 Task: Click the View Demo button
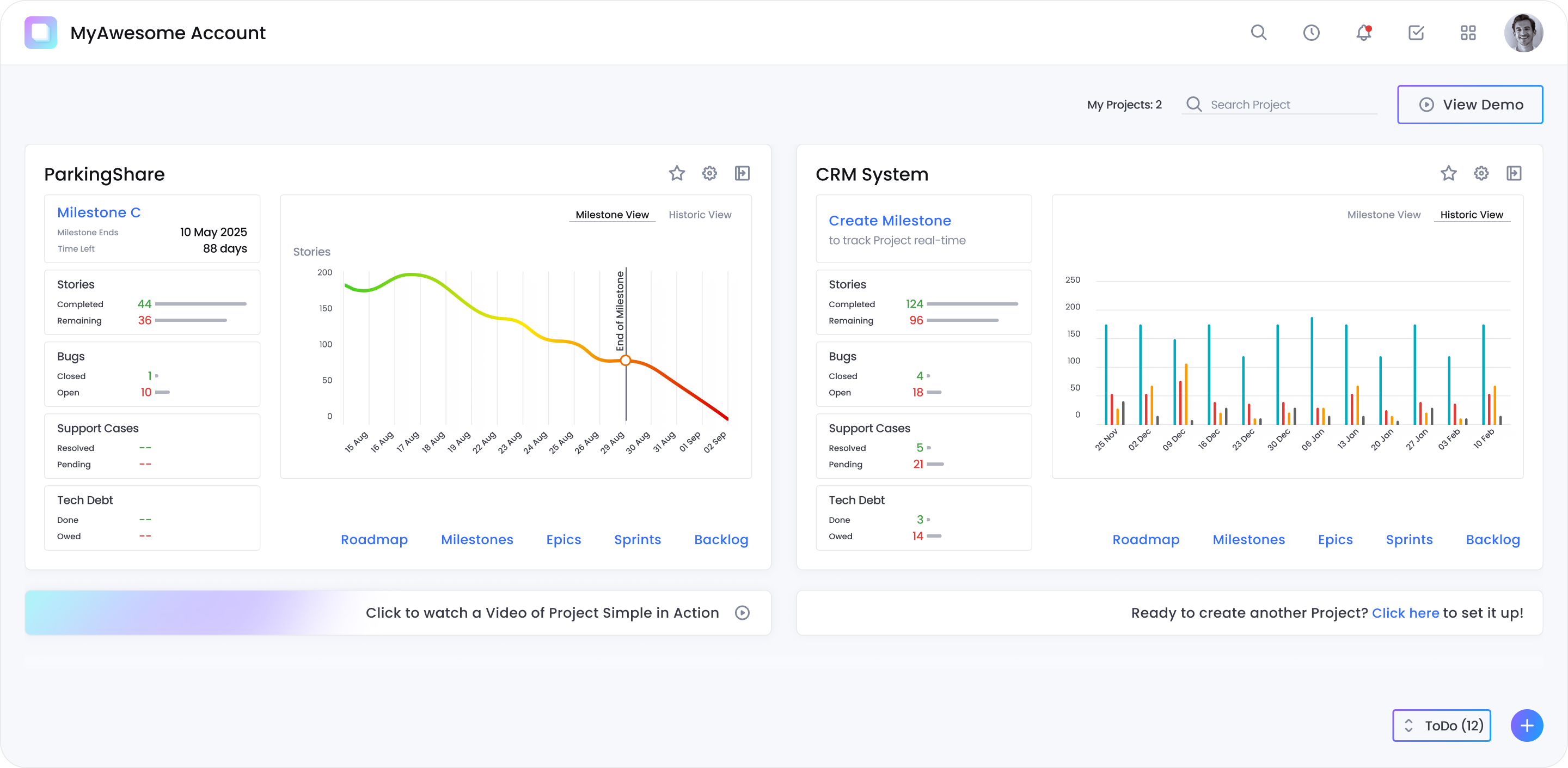1469,104
